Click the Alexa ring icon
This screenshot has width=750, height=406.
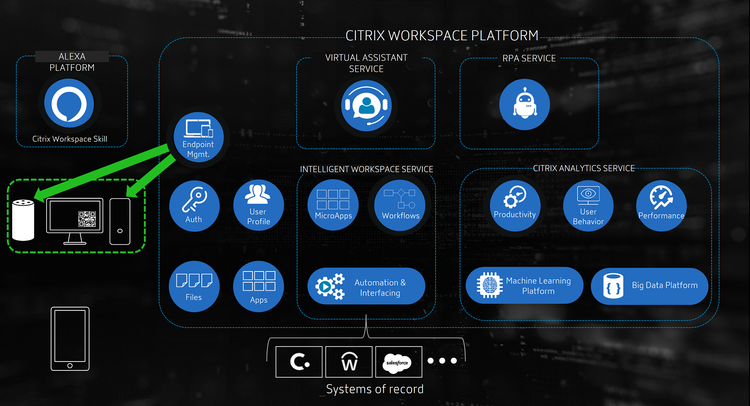(69, 103)
